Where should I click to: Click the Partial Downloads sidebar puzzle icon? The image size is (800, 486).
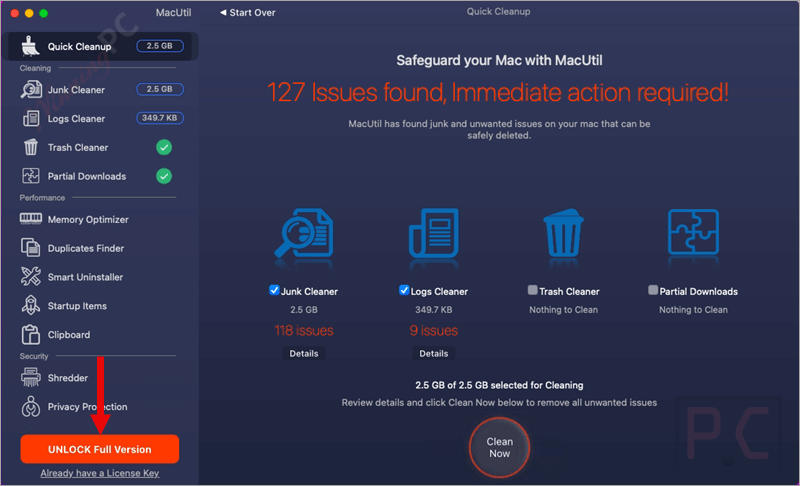(31, 176)
